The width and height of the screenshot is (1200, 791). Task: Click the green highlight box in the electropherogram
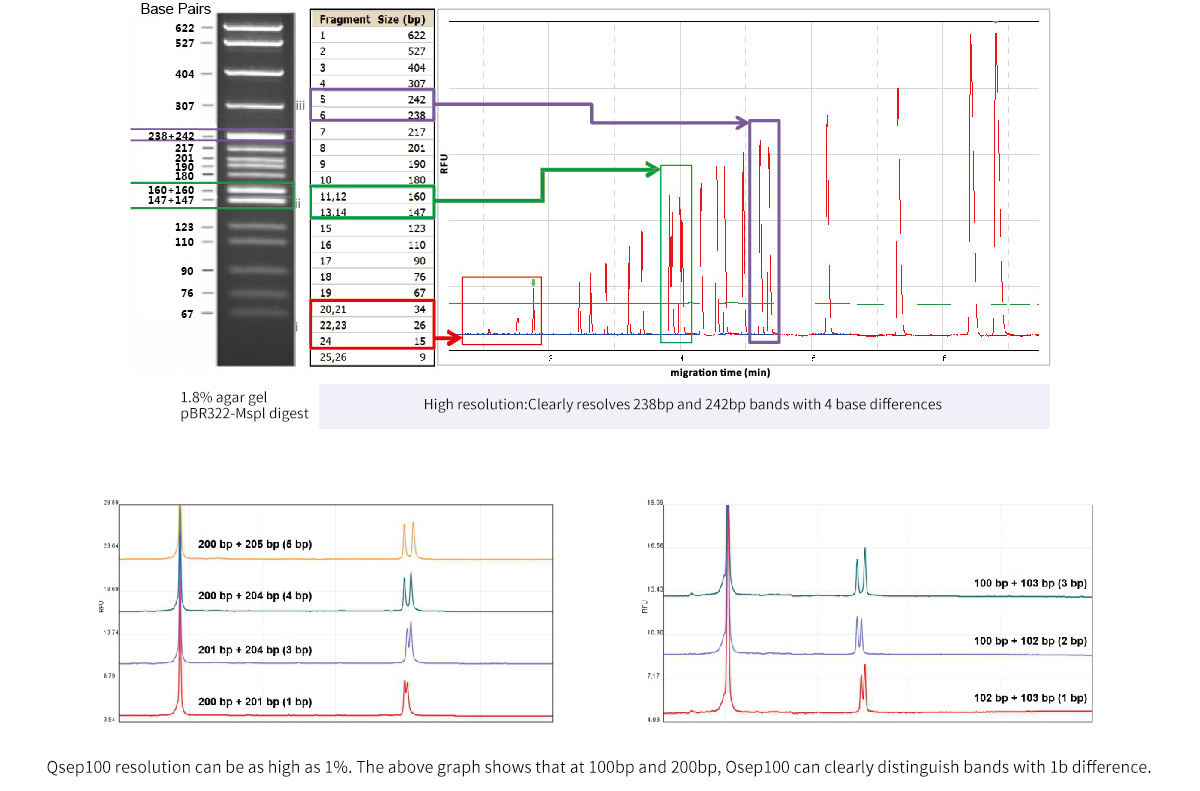pyautogui.click(x=676, y=252)
